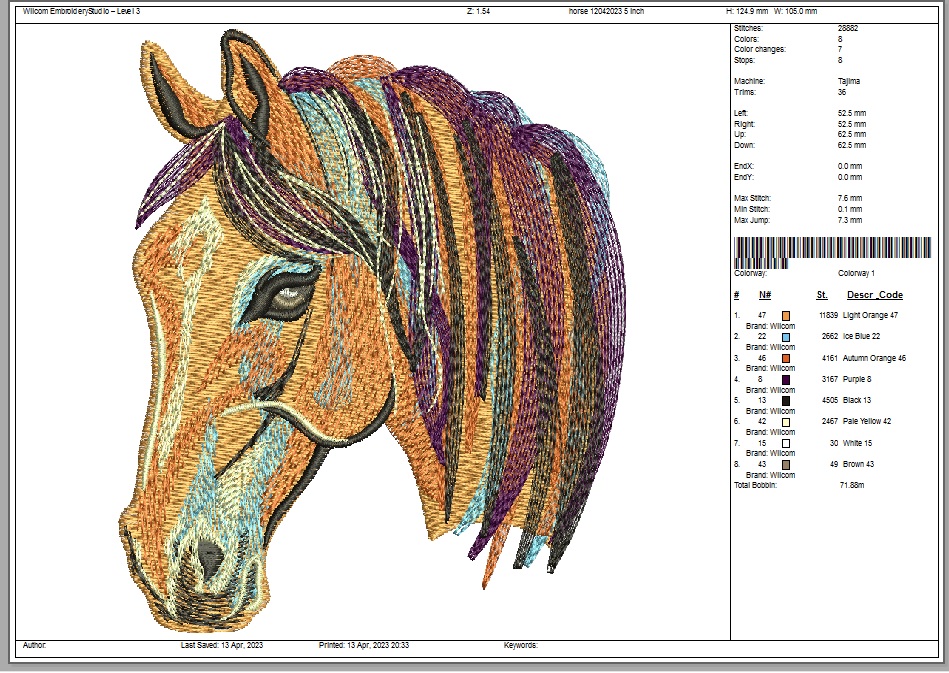Select the Ice Blue 22 swatch
The image size is (949, 673).
point(786,337)
